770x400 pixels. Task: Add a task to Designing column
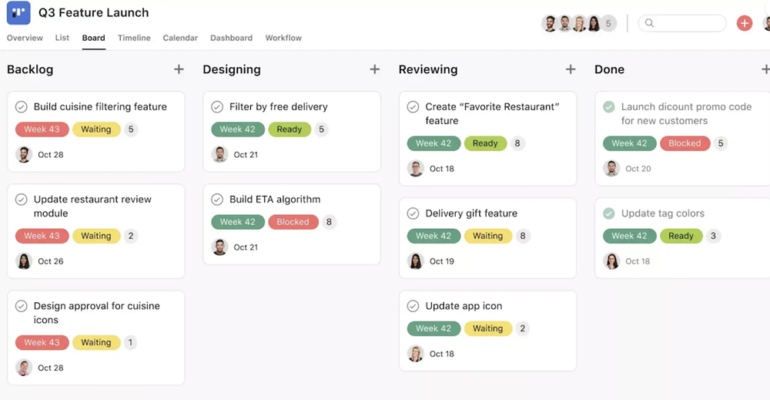coord(375,69)
